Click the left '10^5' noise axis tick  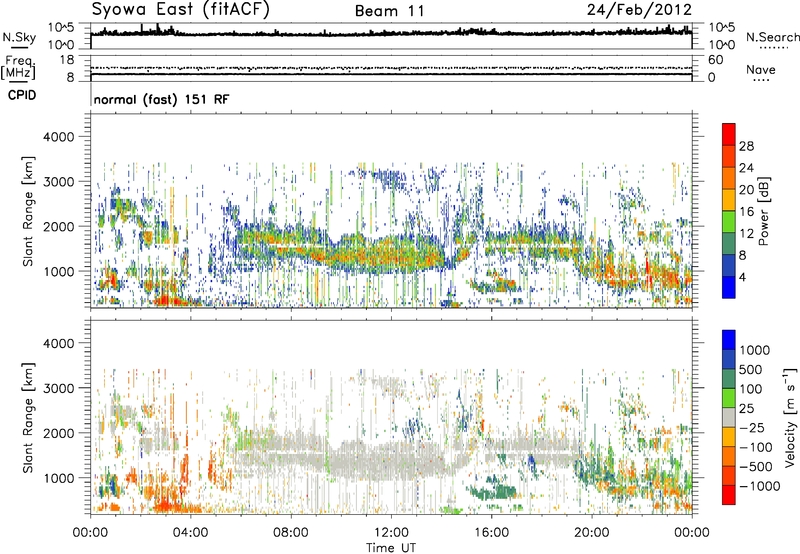(61, 27)
